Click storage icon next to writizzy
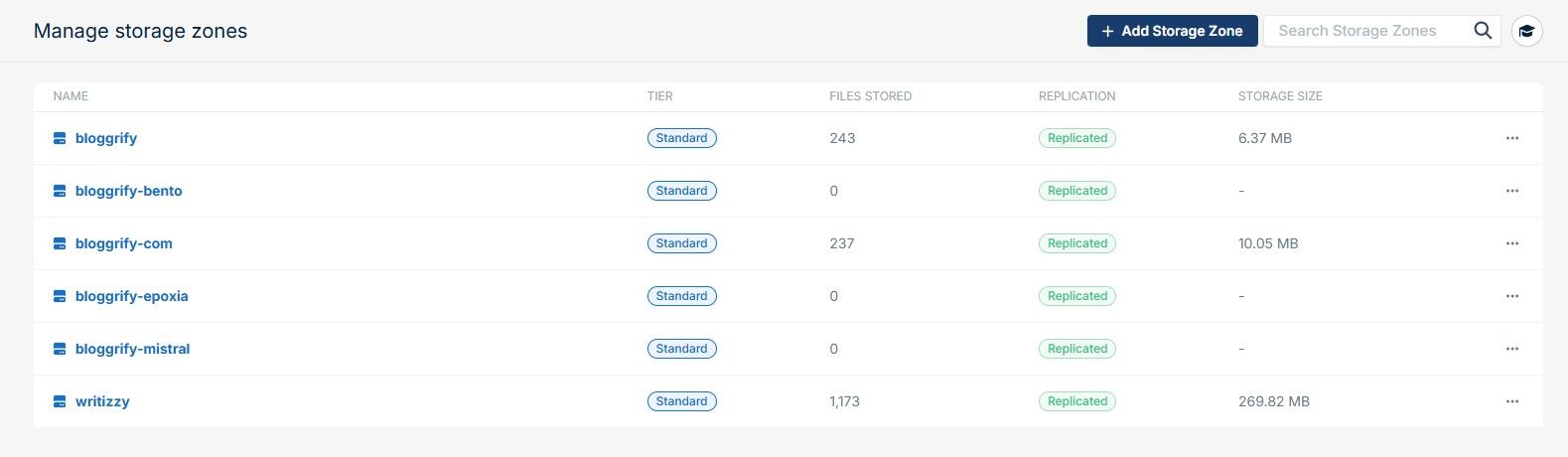 coord(60,401)
